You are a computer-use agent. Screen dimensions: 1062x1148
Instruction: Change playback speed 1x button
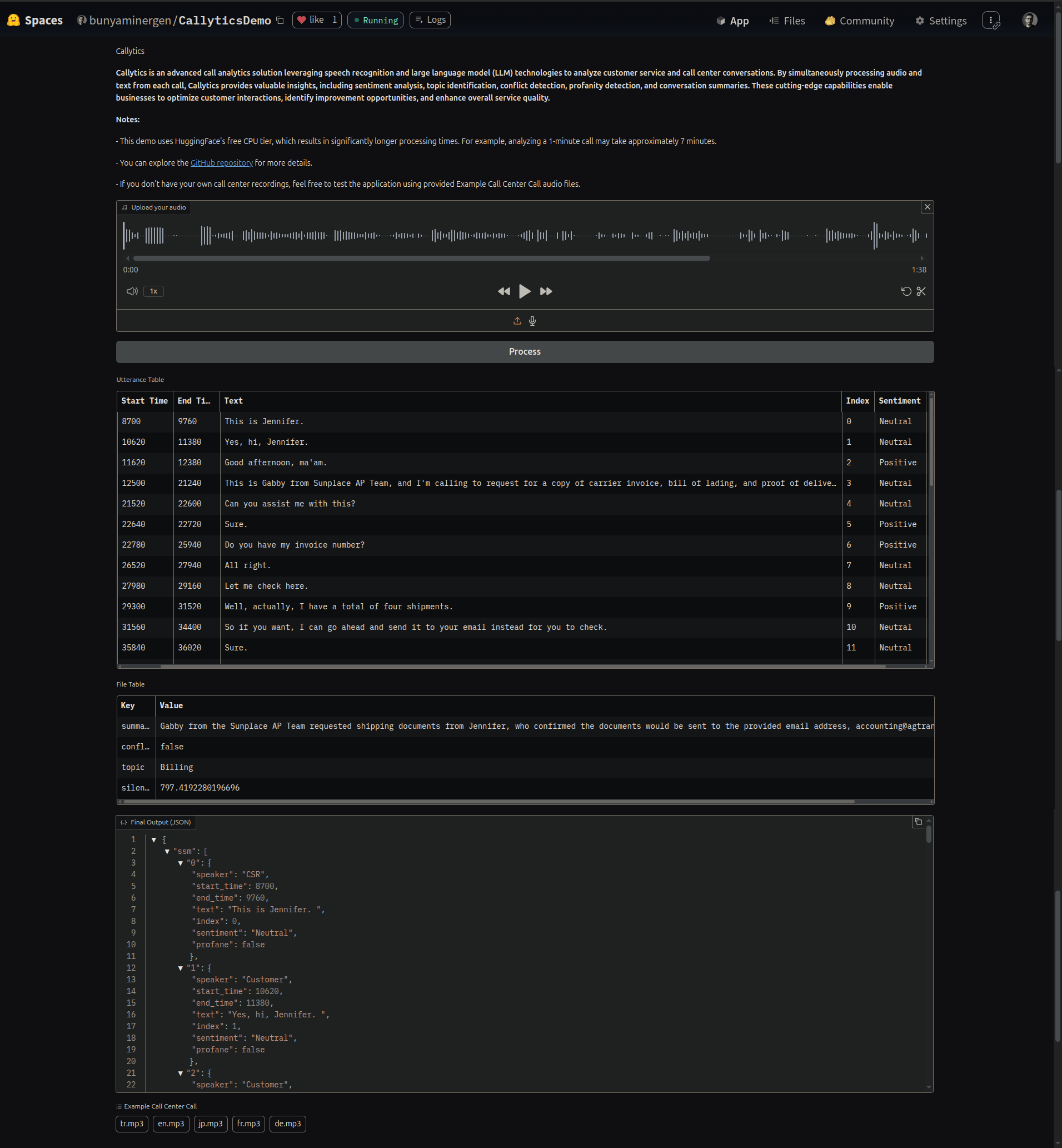click(153, 291)
